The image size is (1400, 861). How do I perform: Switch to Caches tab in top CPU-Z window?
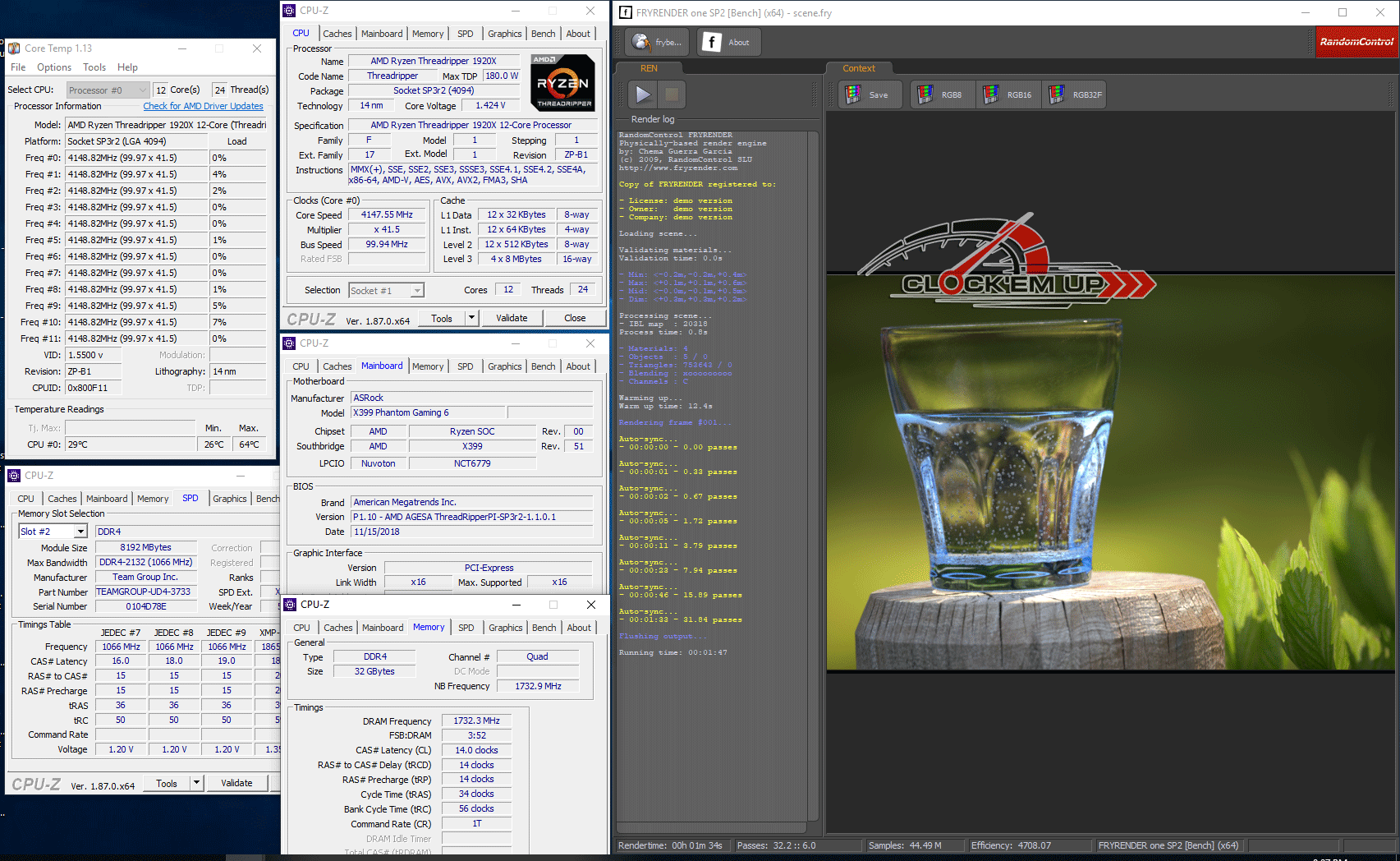tap(337, 34)
